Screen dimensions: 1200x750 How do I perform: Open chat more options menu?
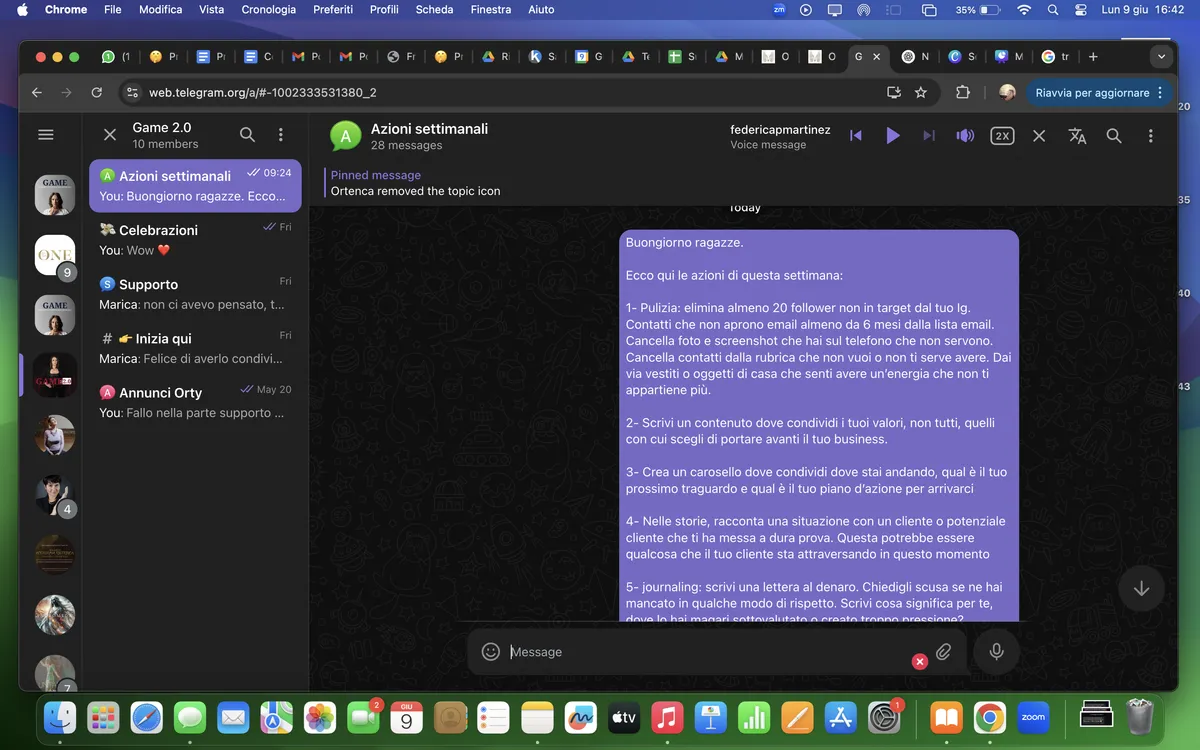click(x=1151, y=136)
